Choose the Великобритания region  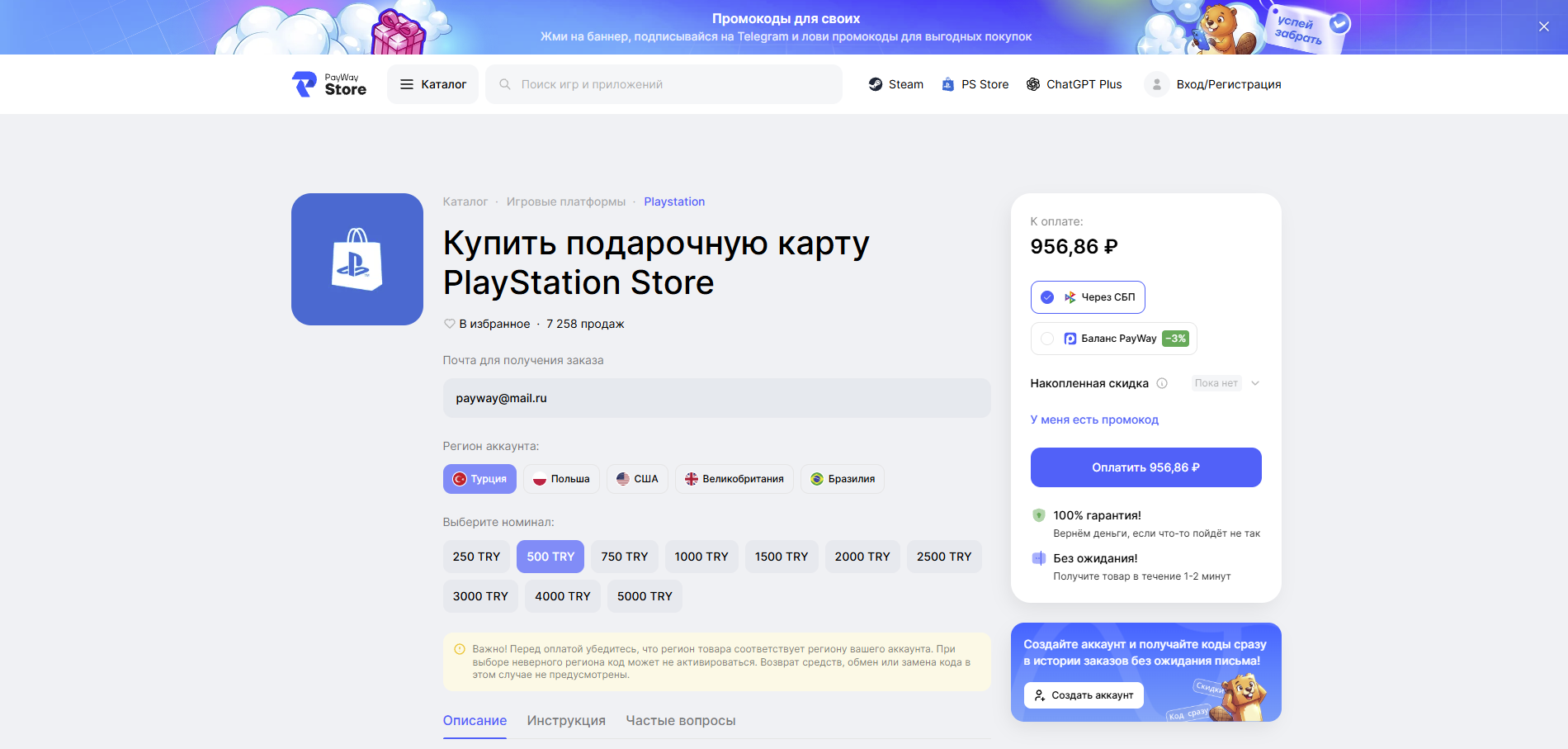point(734,479)
